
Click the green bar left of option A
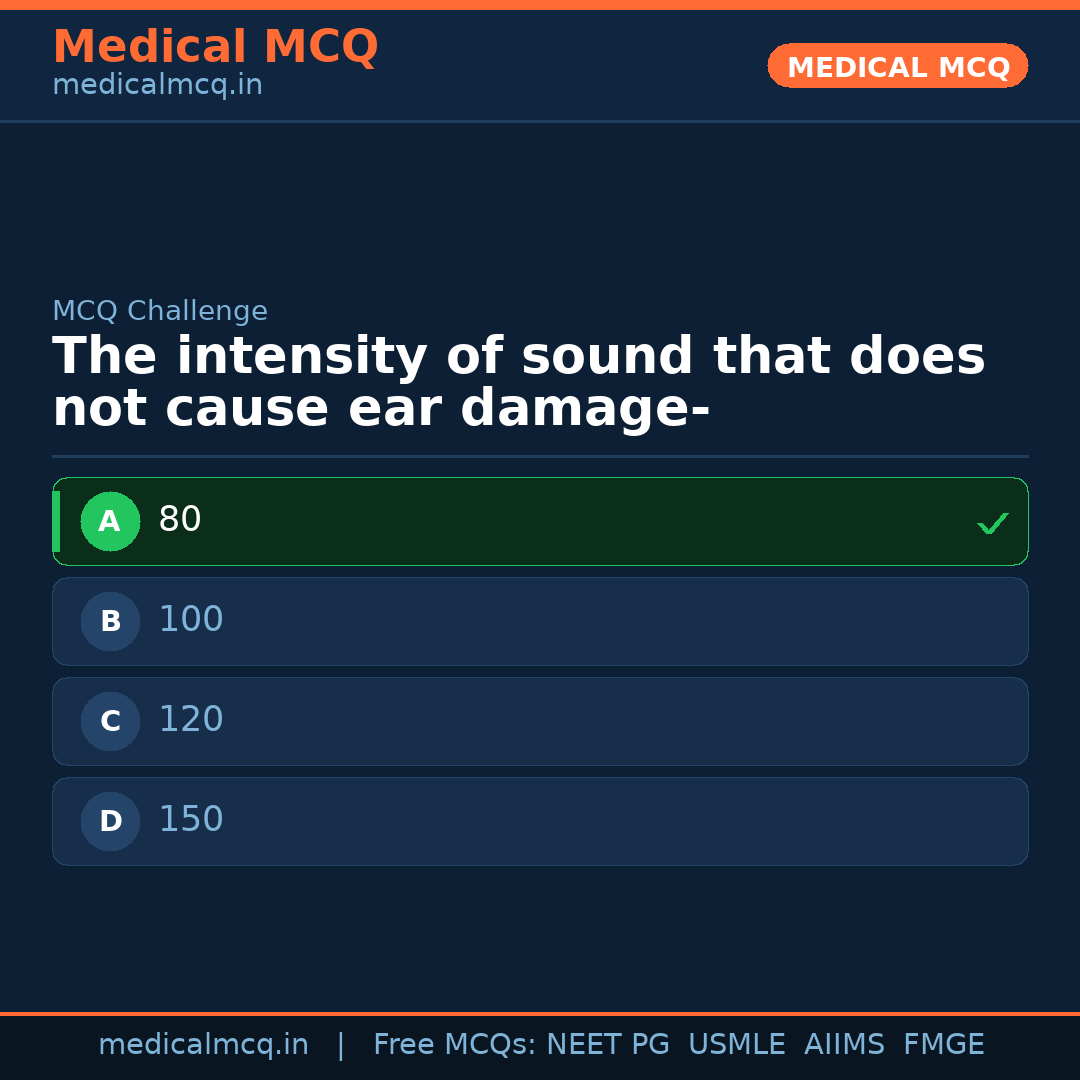click(56, 521)
